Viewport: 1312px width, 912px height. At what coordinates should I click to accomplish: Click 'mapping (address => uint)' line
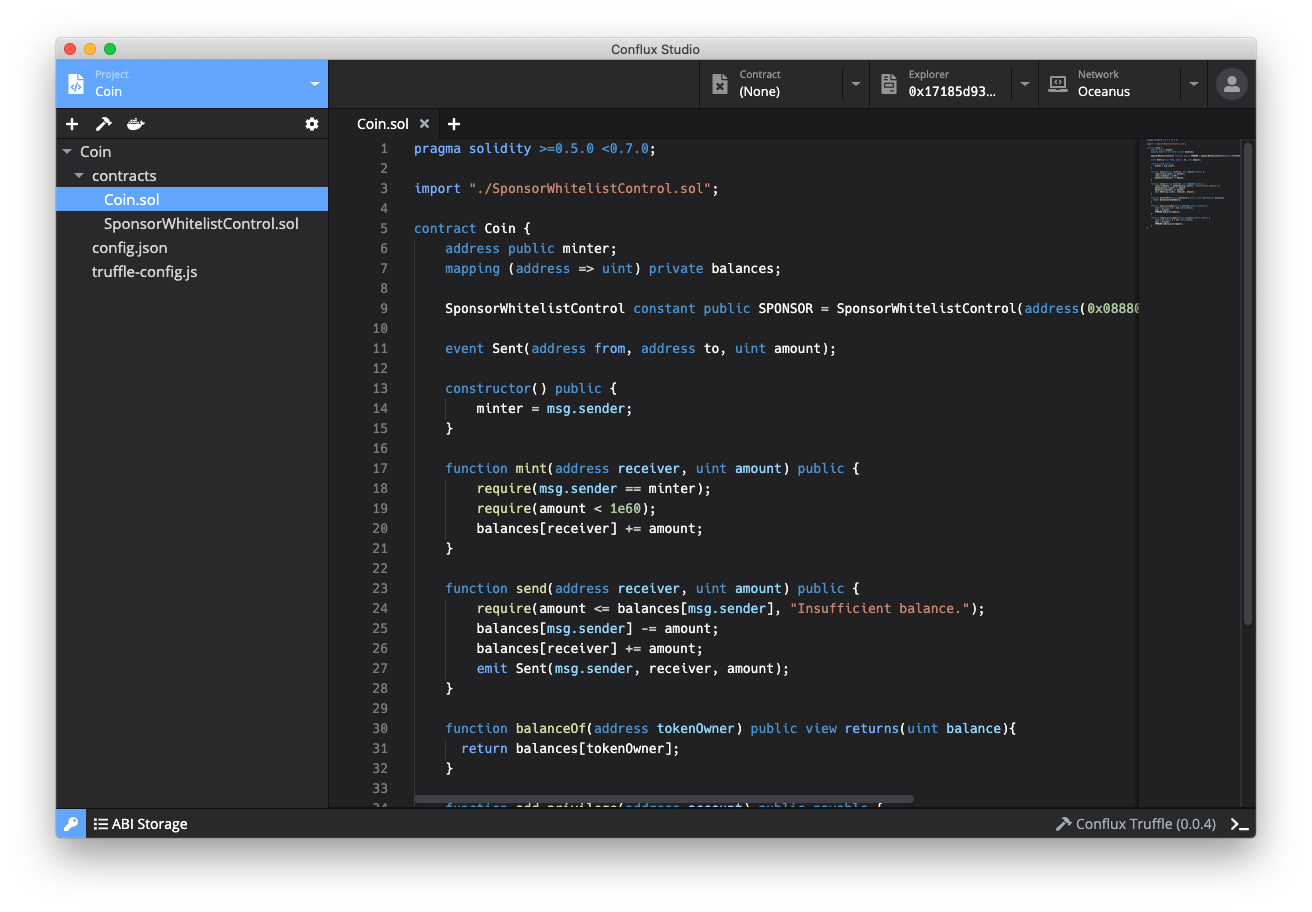[x=612, y=268]
